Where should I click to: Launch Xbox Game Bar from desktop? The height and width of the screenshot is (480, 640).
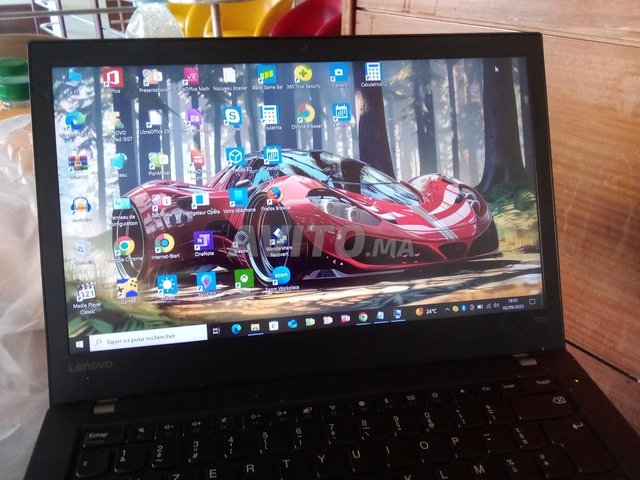pos(267,77)
